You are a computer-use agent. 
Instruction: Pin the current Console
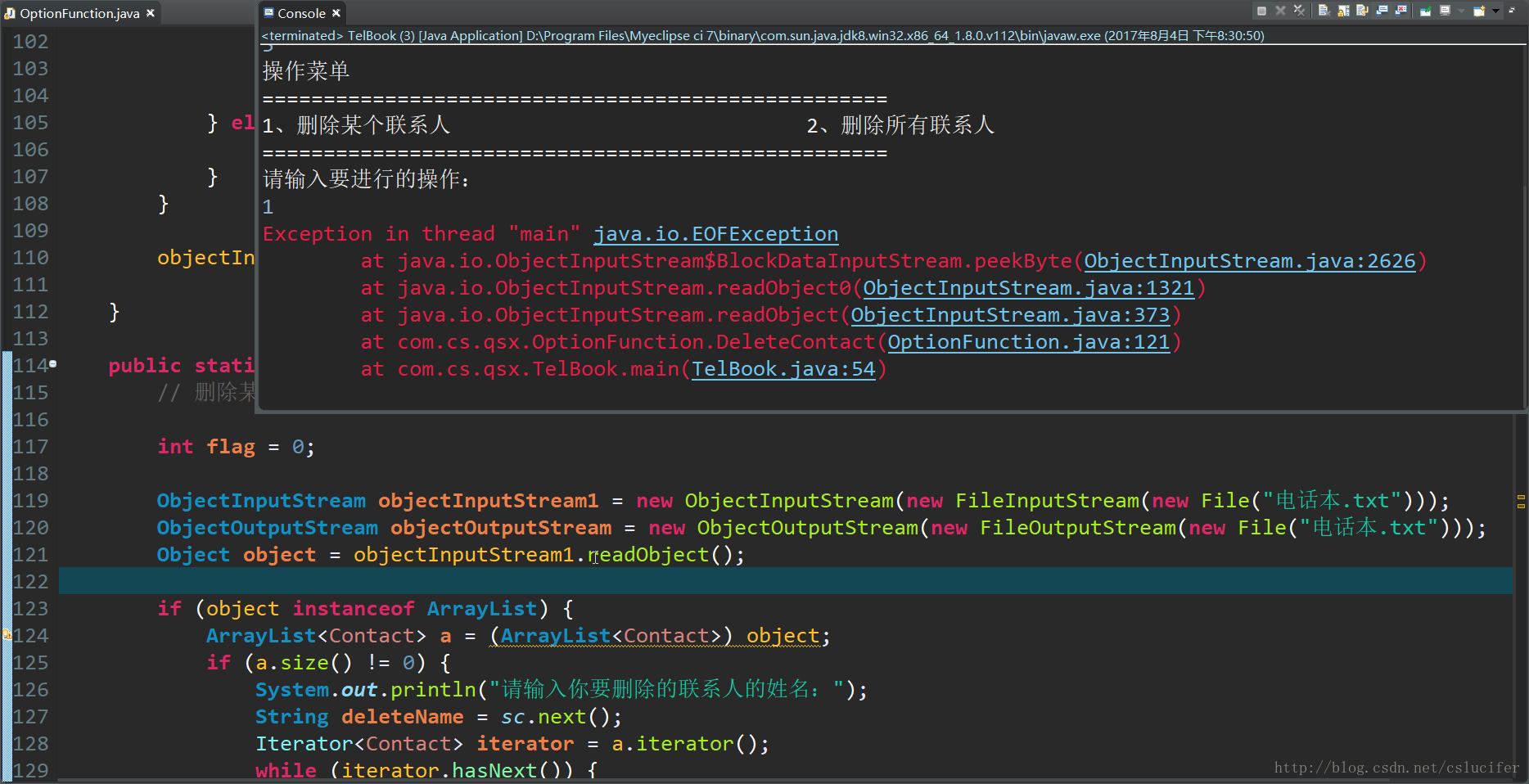pos(1426,11)
